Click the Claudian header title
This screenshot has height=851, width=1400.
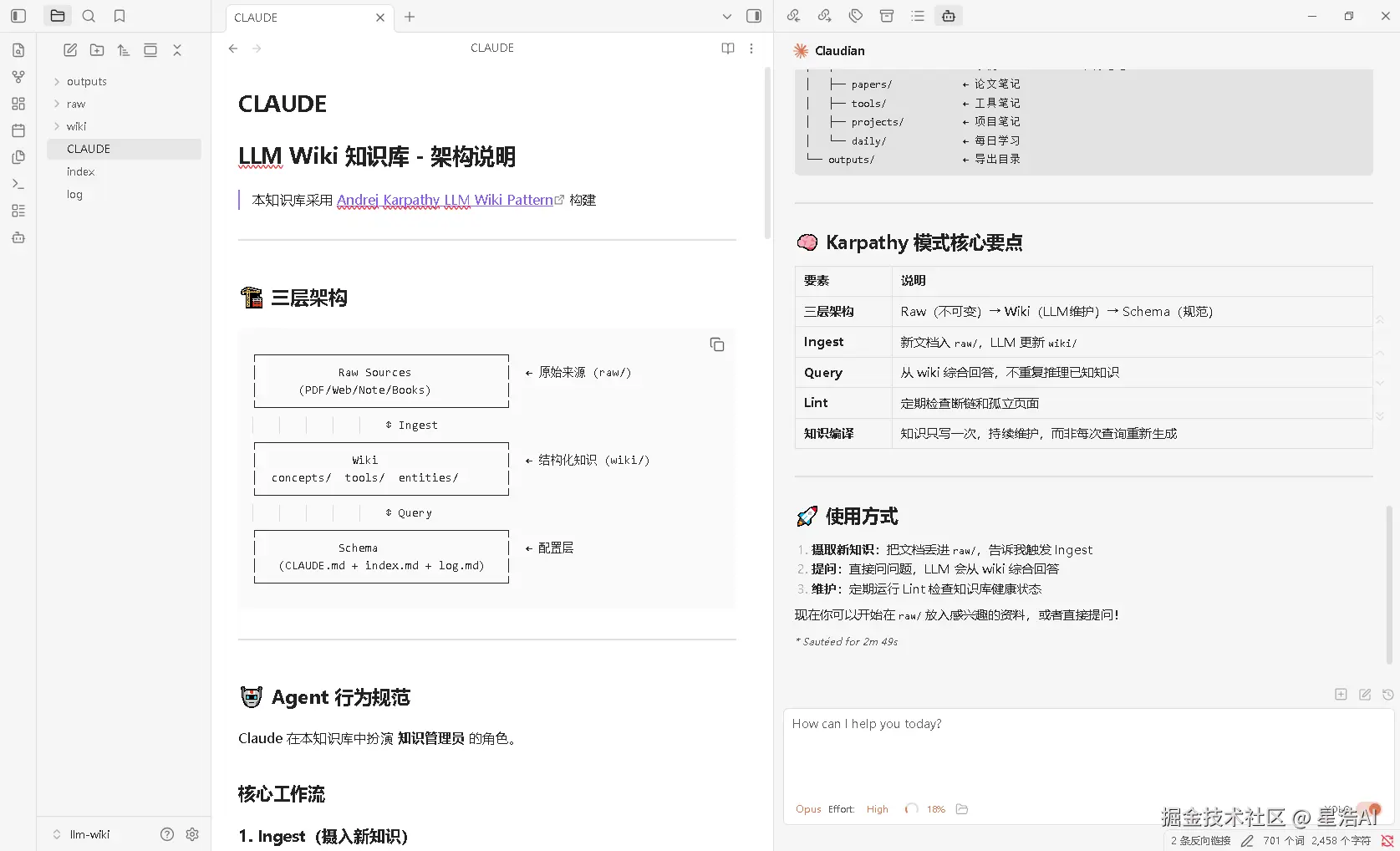point(840,51)
